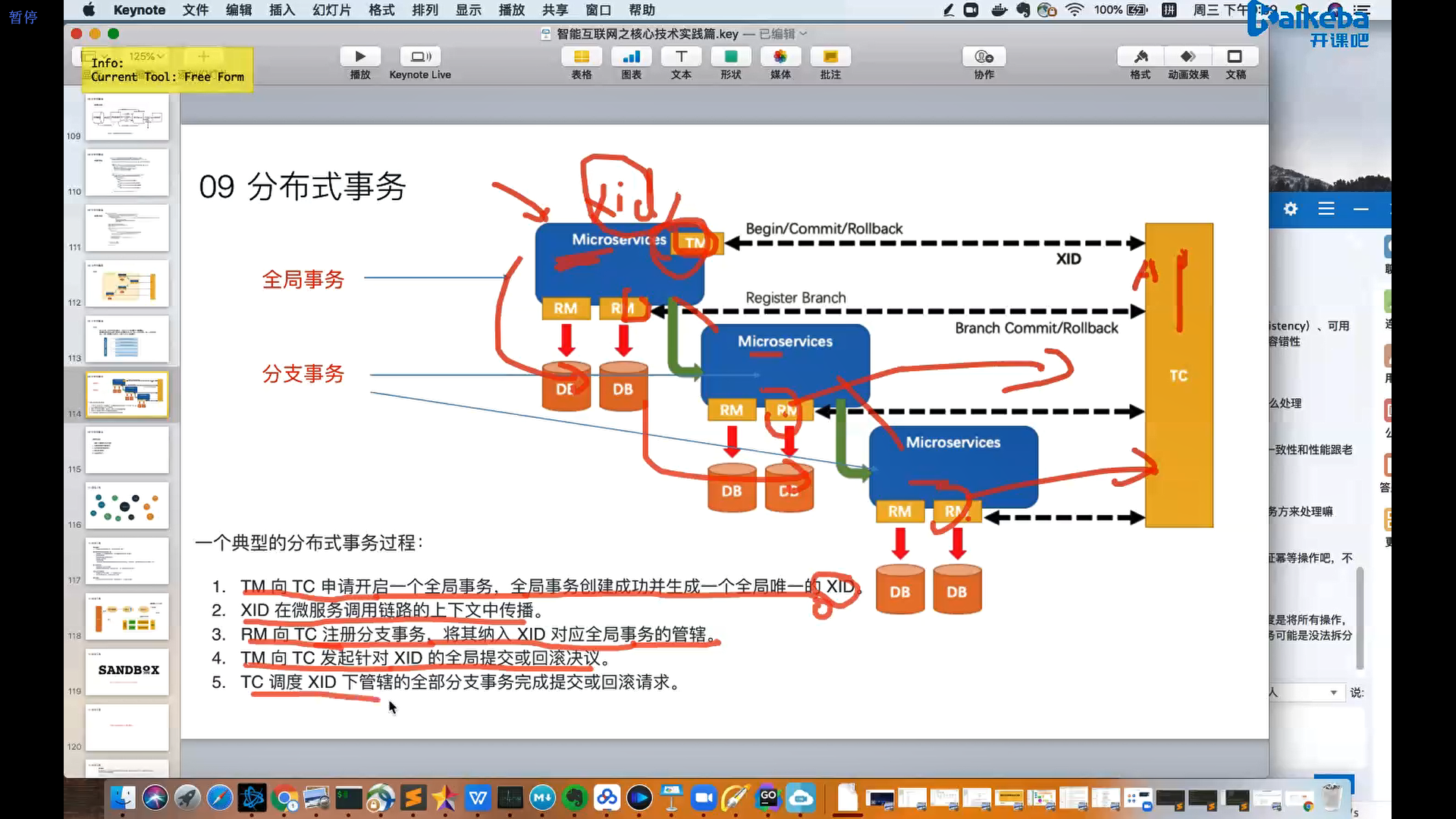Click the gear settings icon in side panel
The image size is (1456, 819).
1291,209
